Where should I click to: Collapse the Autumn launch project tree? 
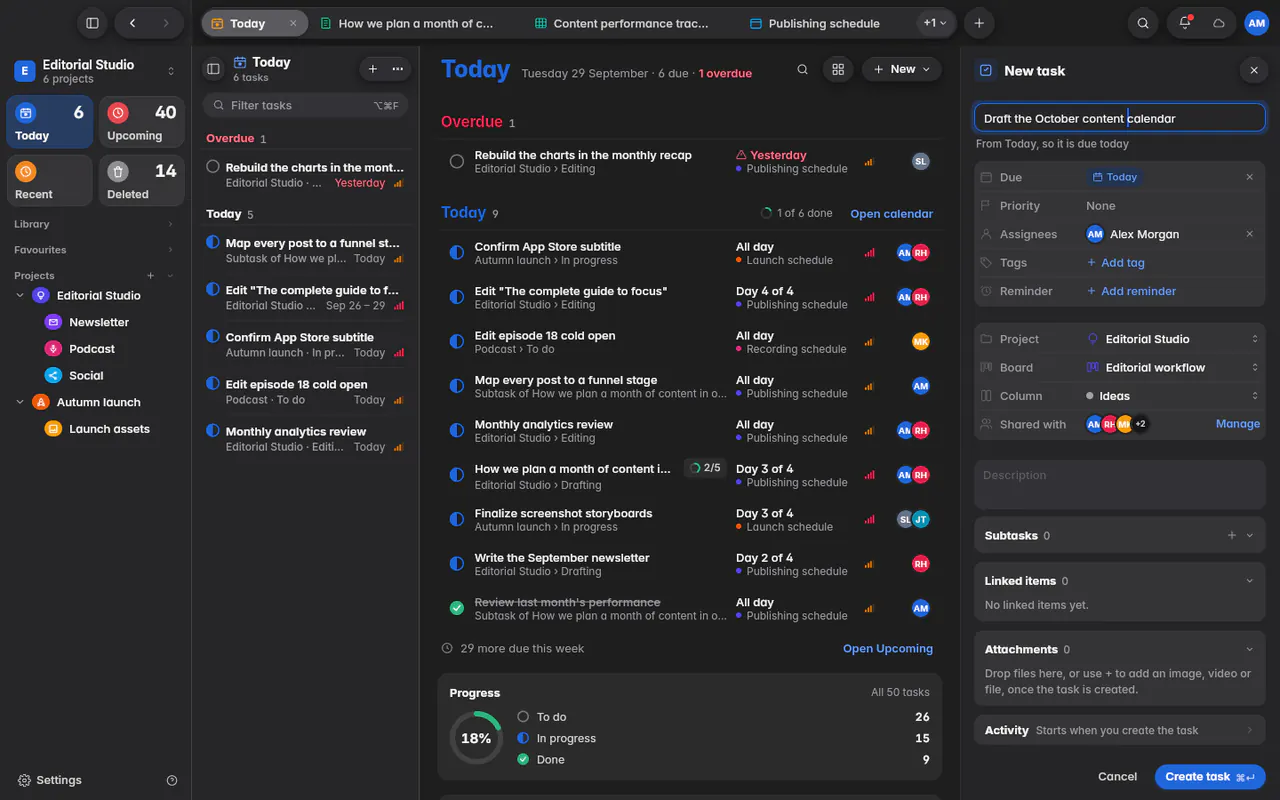click(20, 402)
